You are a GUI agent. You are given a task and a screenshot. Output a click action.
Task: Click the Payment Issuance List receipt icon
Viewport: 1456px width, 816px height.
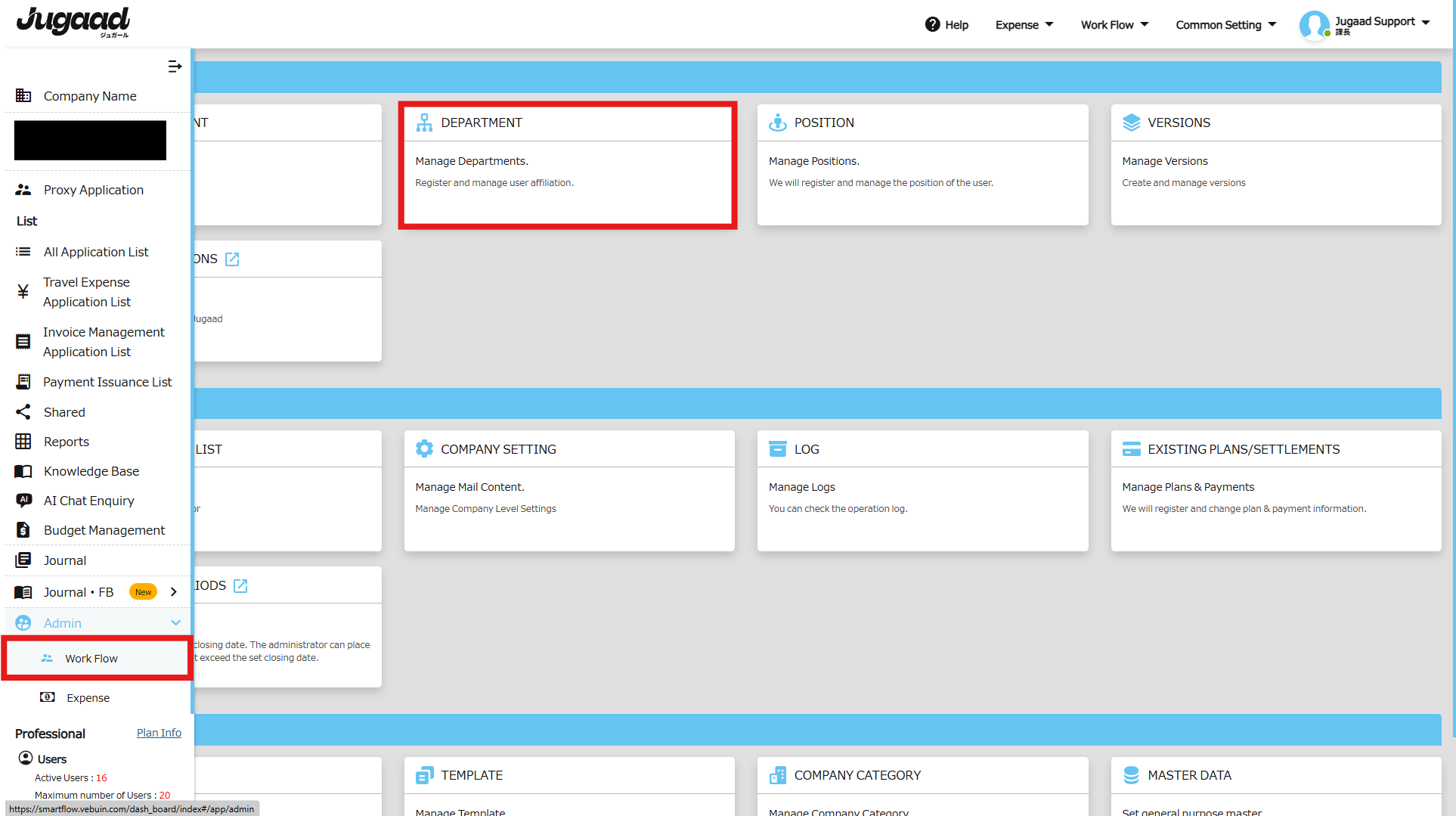23,382
